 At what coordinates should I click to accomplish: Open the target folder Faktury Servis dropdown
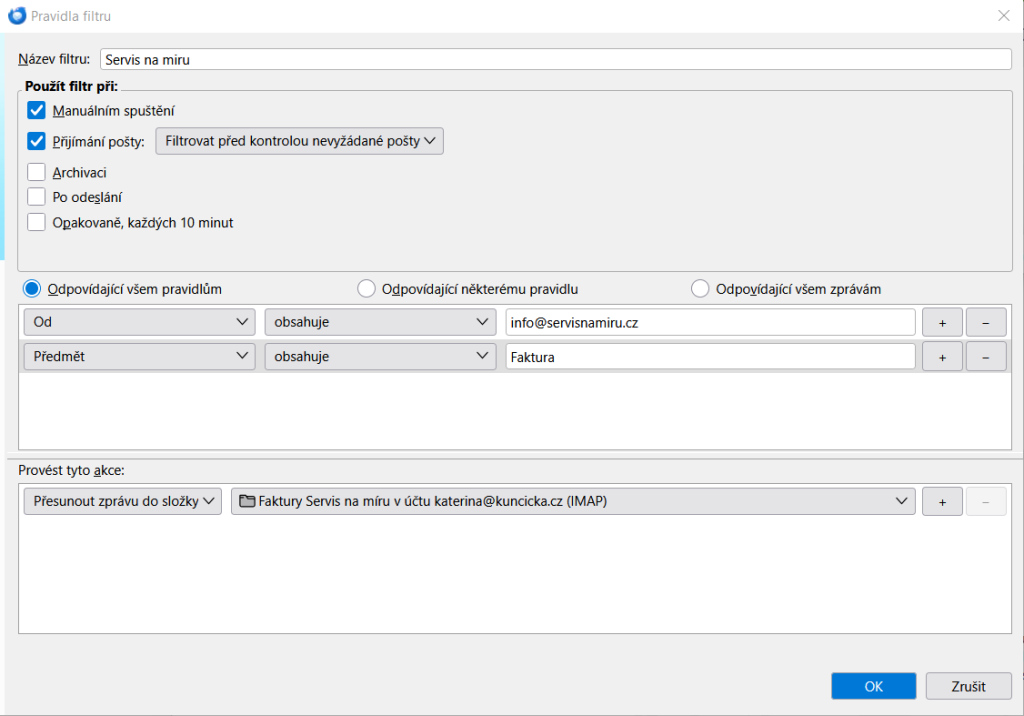pyautogui.click(x=572, y=502)
